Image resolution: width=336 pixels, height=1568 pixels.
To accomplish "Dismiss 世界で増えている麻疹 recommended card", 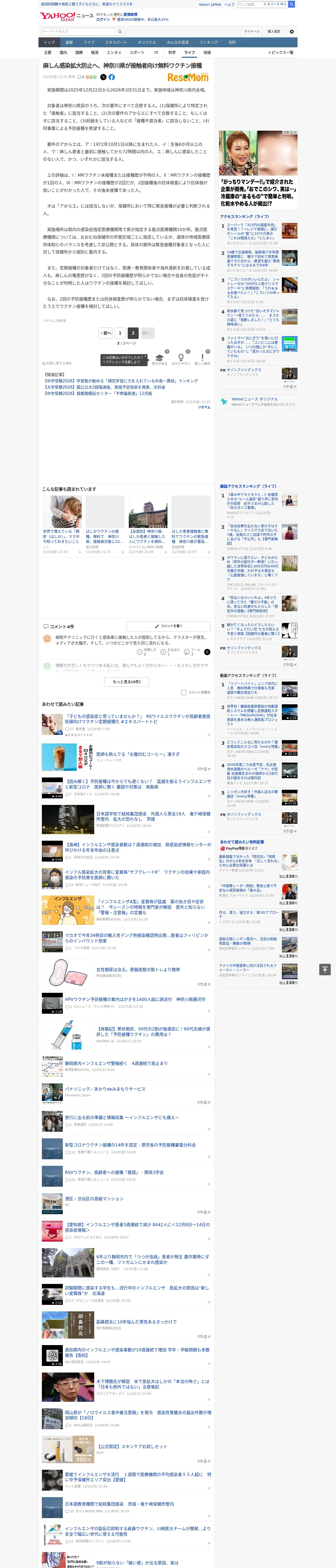I will [80, 552].
